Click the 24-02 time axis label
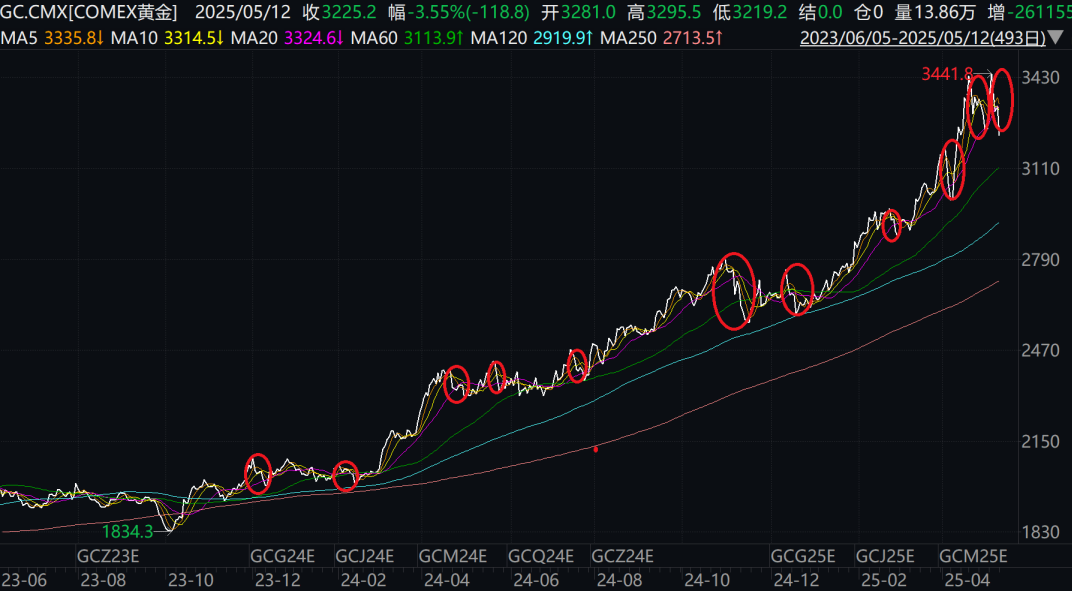The image size is (1072, 591). coord(364,580)
